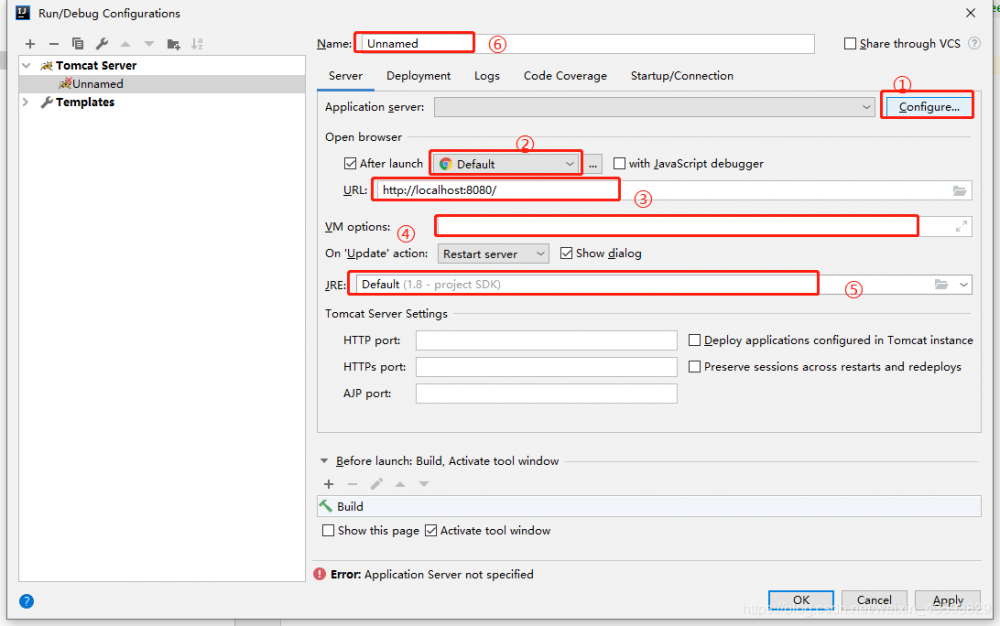1000x626 pixels.
Task: Toggle the After launch checkbox
Action: (350, 164)
